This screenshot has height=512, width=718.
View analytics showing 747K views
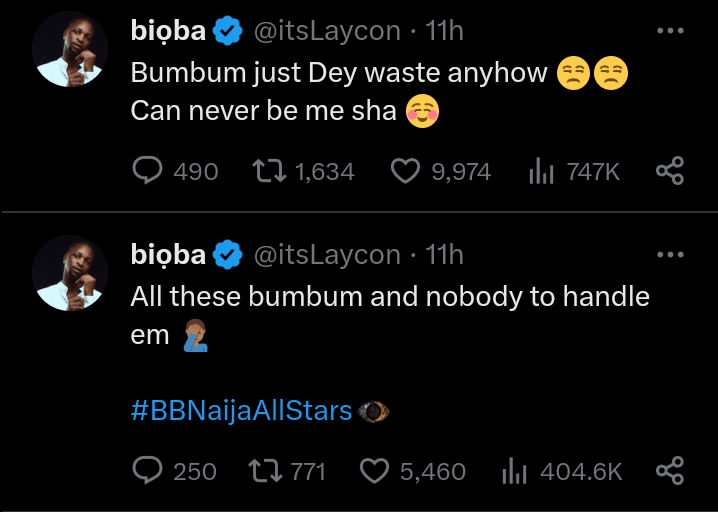pos(541,172)
